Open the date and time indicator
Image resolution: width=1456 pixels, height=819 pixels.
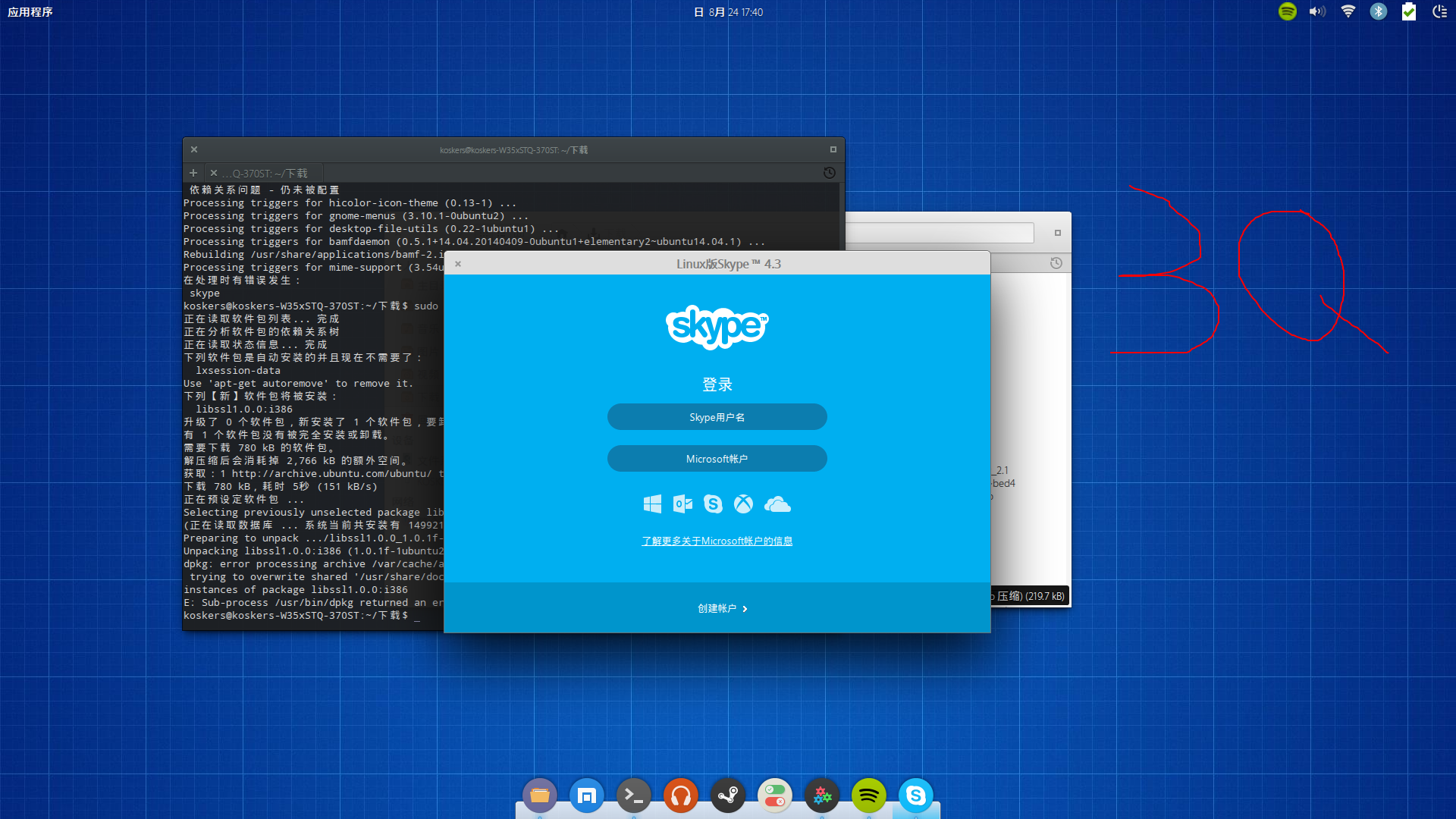click(728, 12)
